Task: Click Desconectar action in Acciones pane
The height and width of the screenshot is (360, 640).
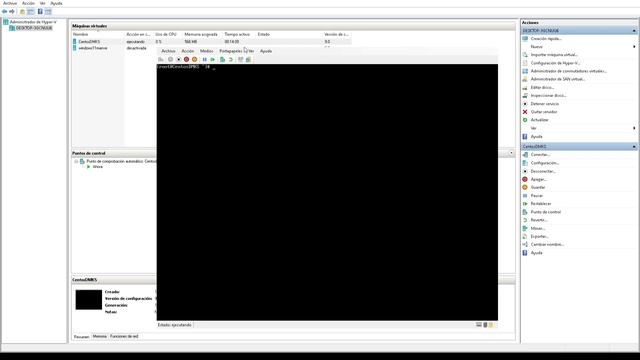Action: click(543, 171)
